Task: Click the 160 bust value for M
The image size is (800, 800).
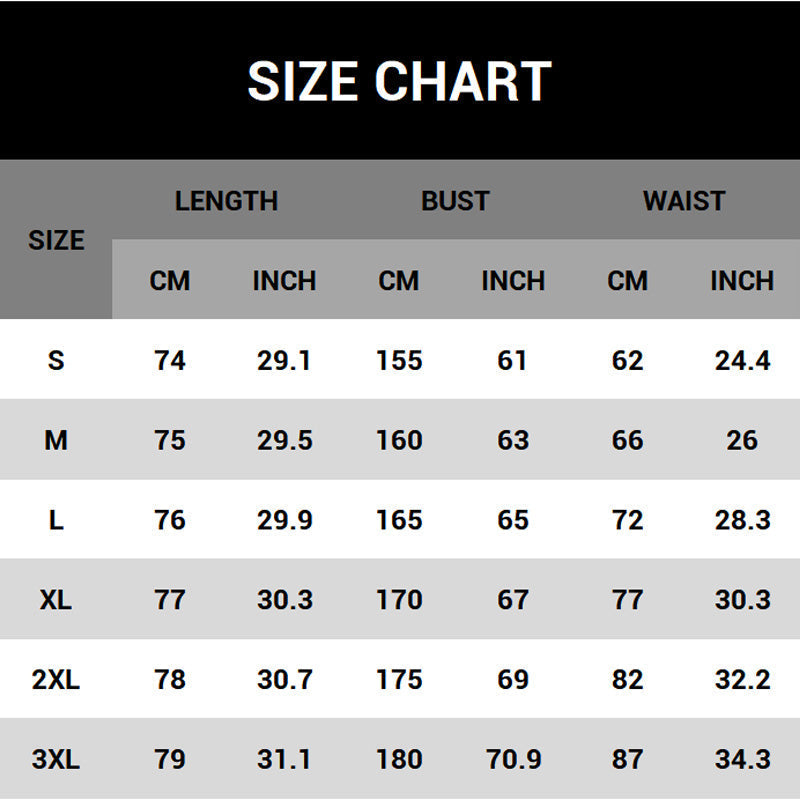Action: 399,440
